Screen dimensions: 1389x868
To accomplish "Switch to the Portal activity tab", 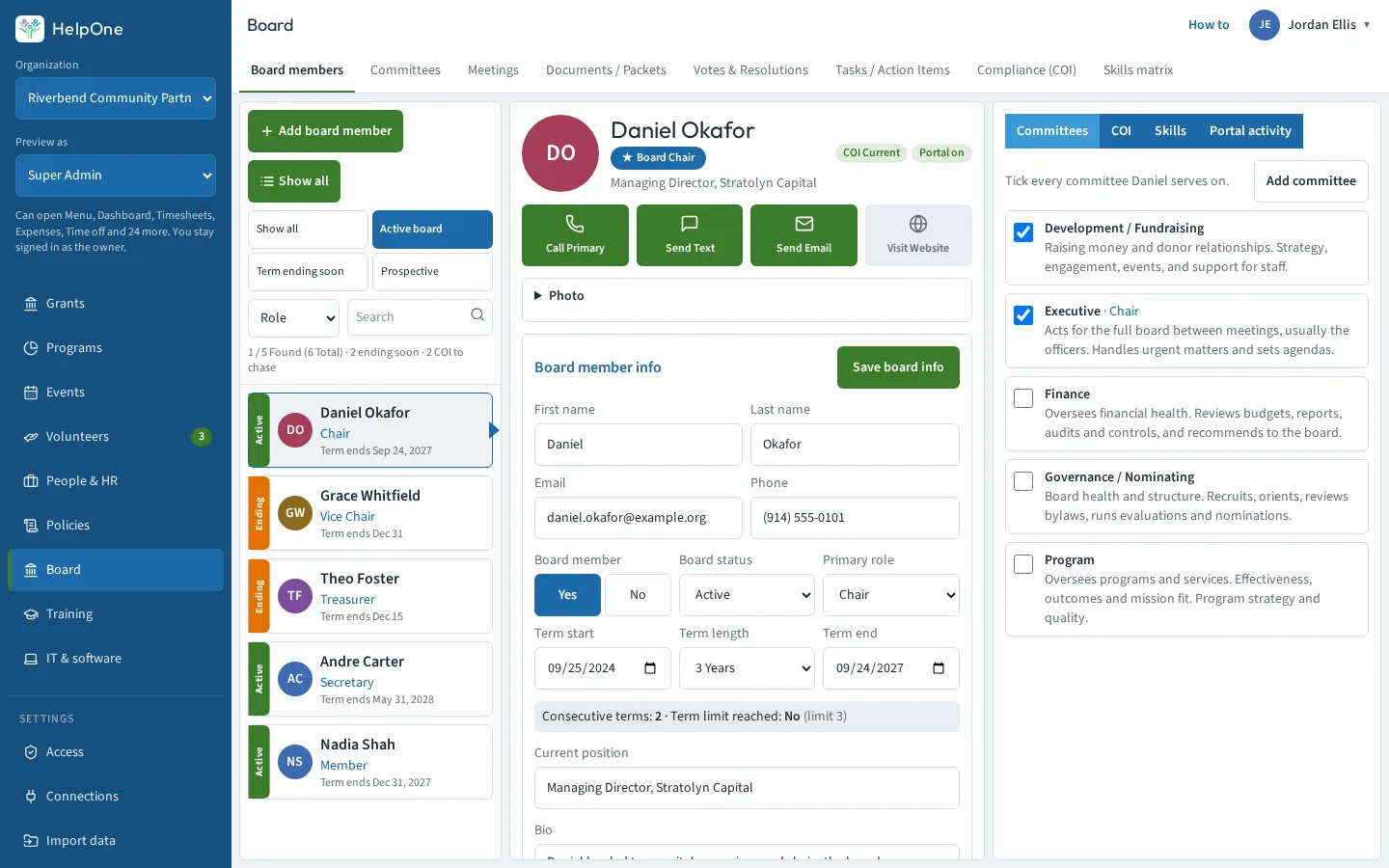I will coord(1250,131).
